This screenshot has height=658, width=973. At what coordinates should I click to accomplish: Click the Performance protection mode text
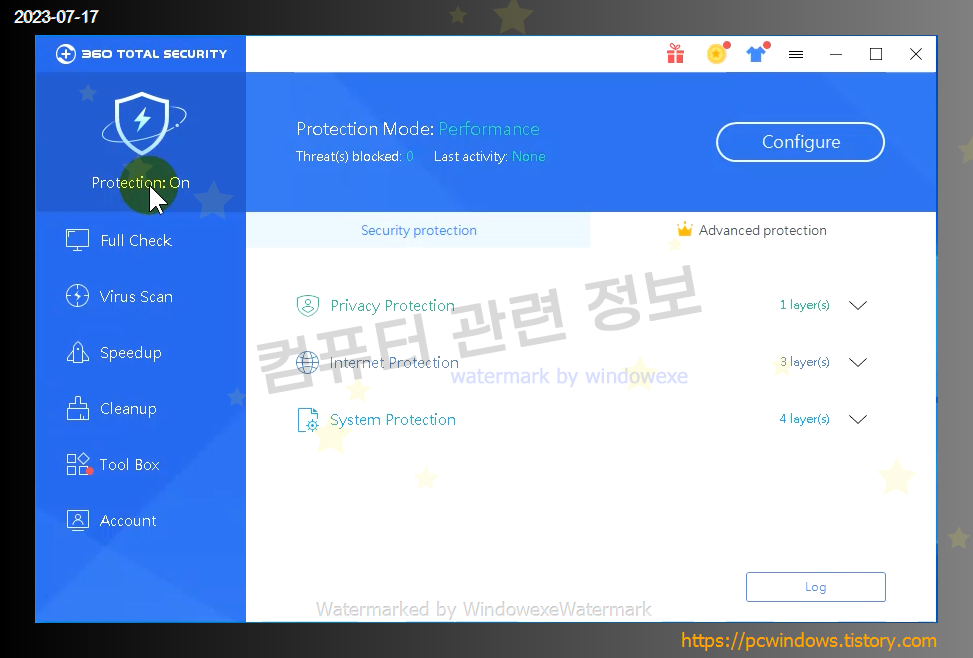(x=489, y=129)
